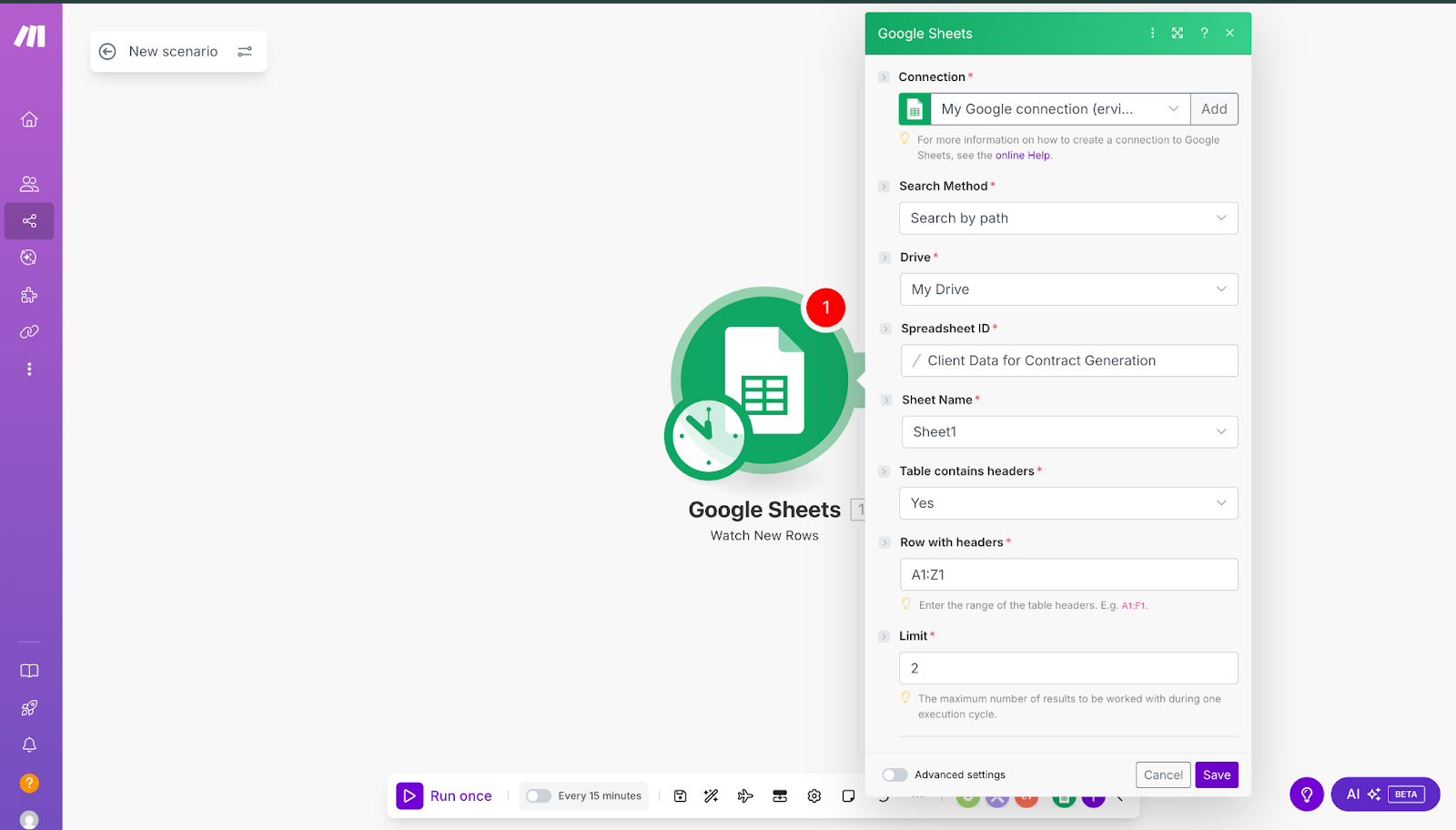Open scenario settings gear icon

point(814,796)
